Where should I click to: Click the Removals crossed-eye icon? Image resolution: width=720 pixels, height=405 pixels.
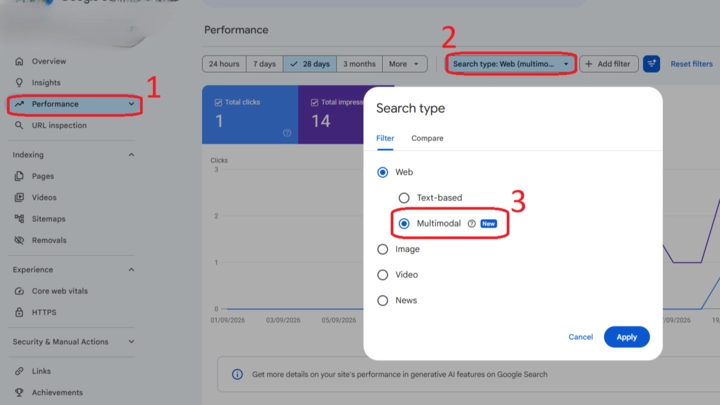[19, 240]
